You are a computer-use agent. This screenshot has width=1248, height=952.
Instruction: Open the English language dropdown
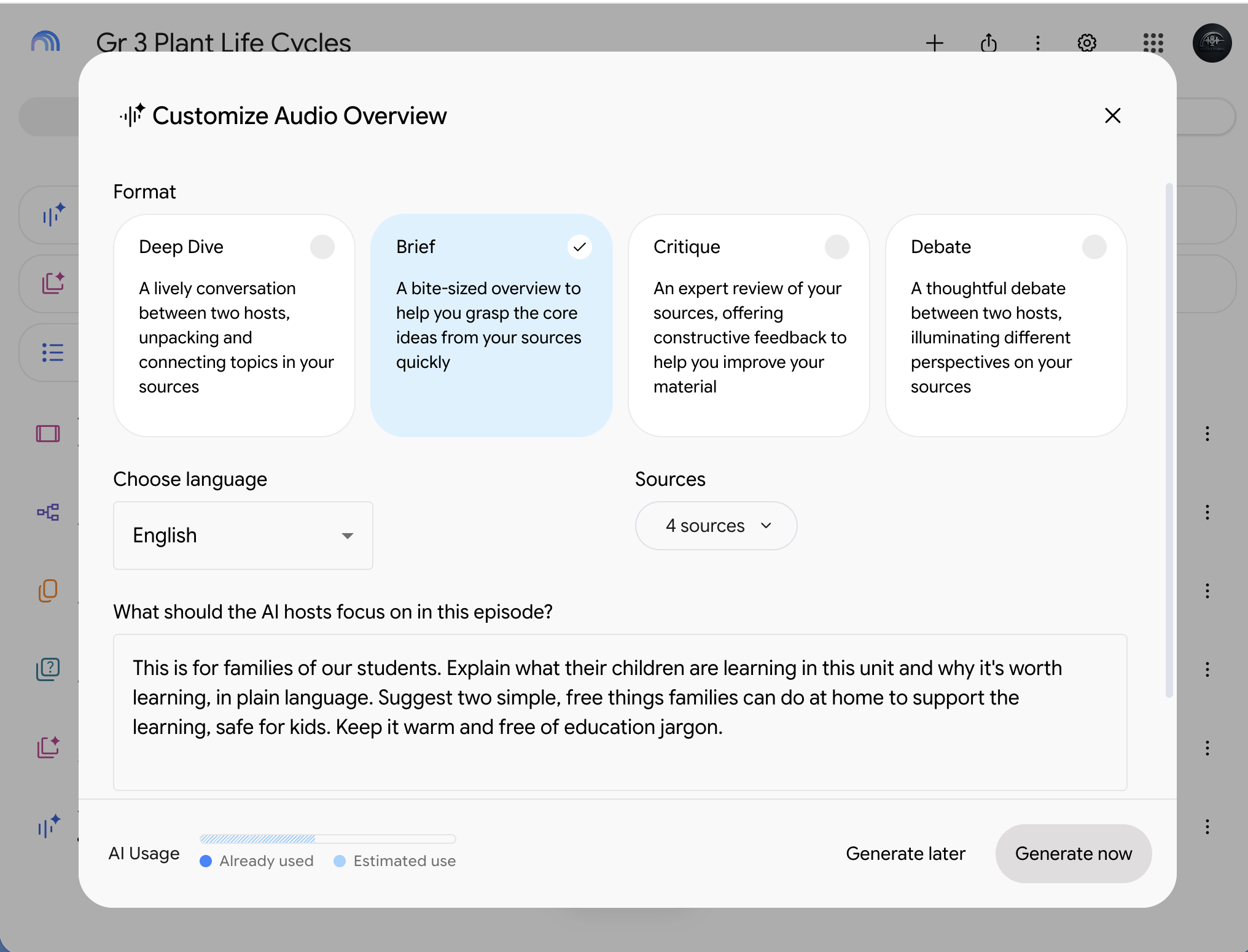(243, 536)
